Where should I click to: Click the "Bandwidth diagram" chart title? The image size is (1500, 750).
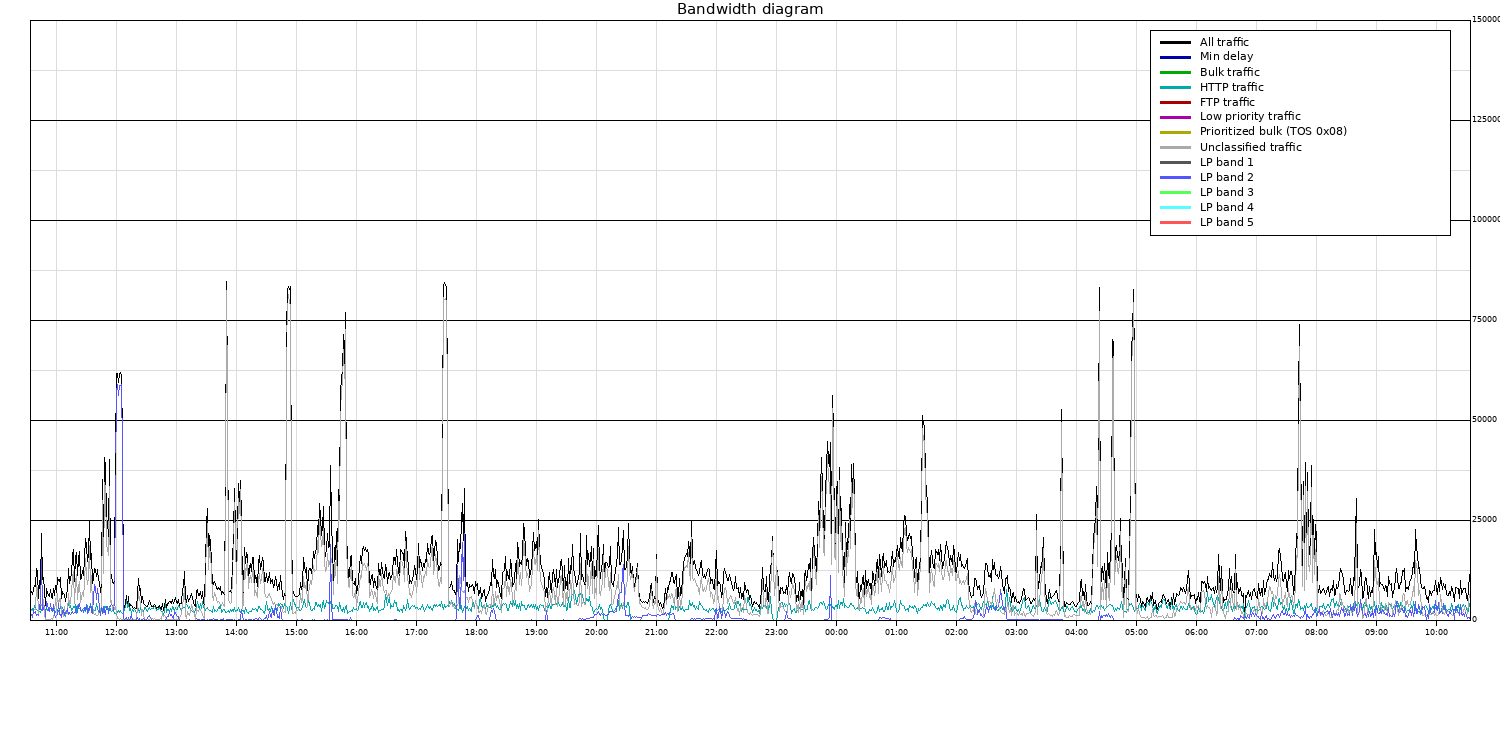750,10
